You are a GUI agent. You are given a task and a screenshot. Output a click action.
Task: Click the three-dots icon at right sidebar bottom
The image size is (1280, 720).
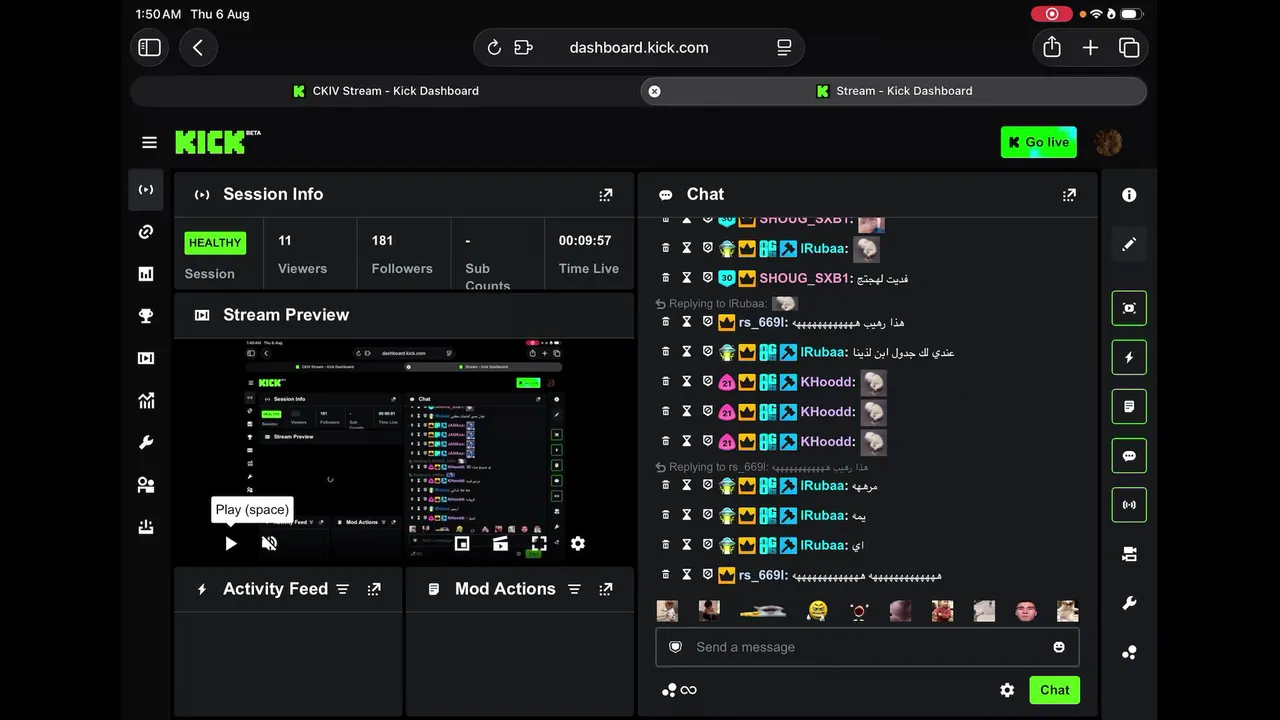[x=1129, y=652]
